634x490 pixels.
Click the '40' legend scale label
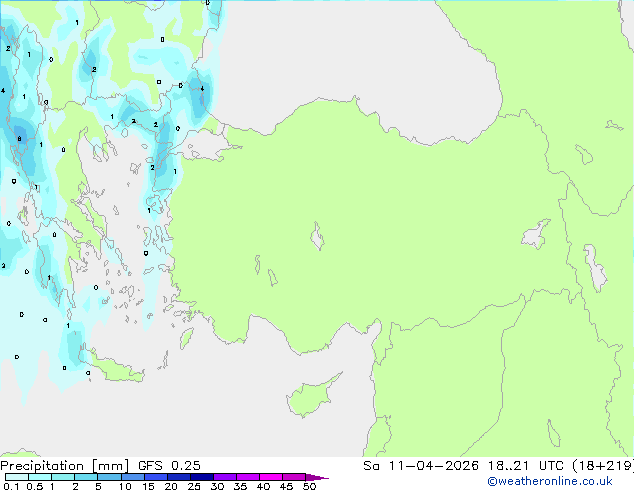[x=263, y=486]
